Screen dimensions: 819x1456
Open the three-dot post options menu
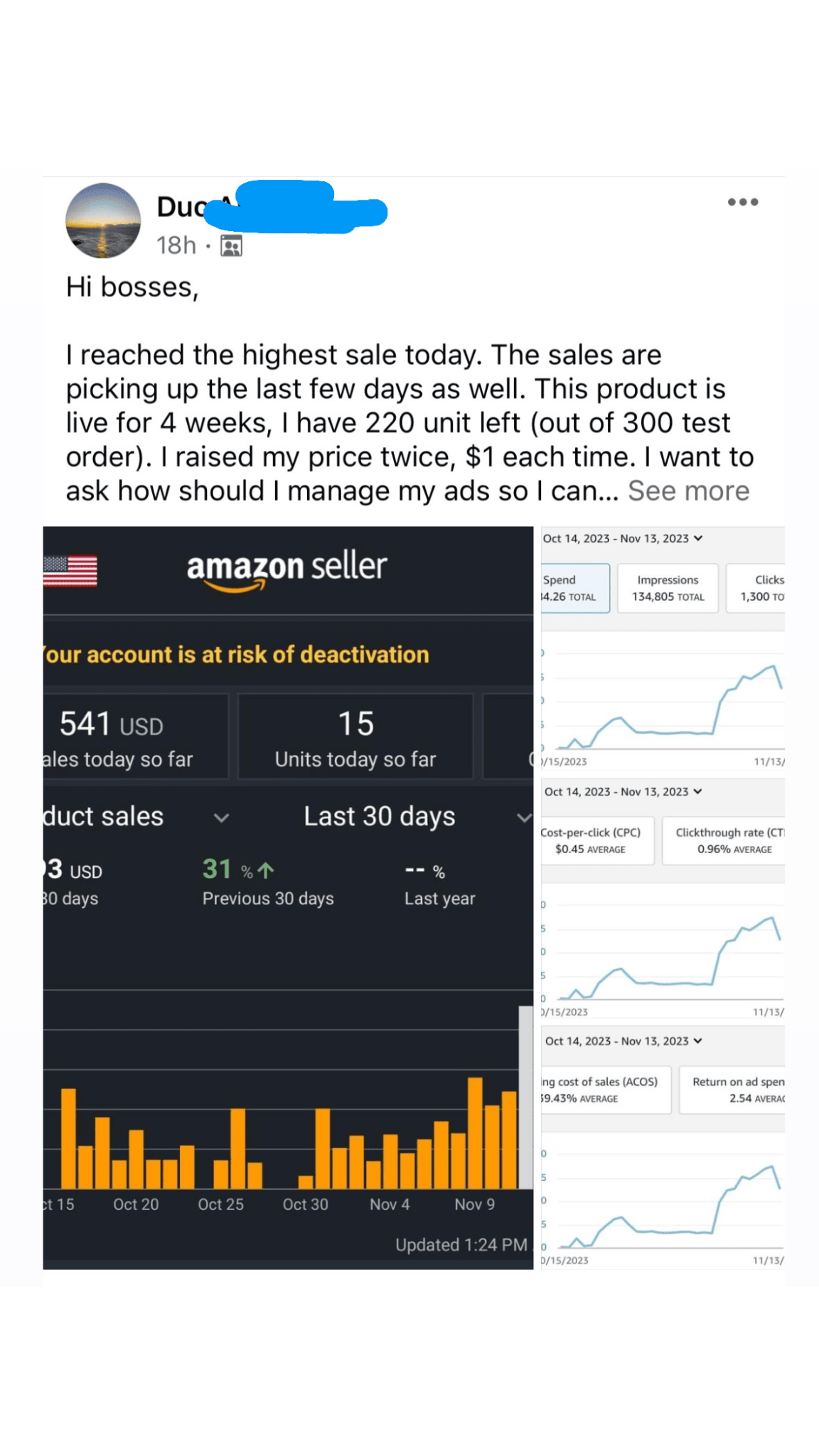(742, 202)
